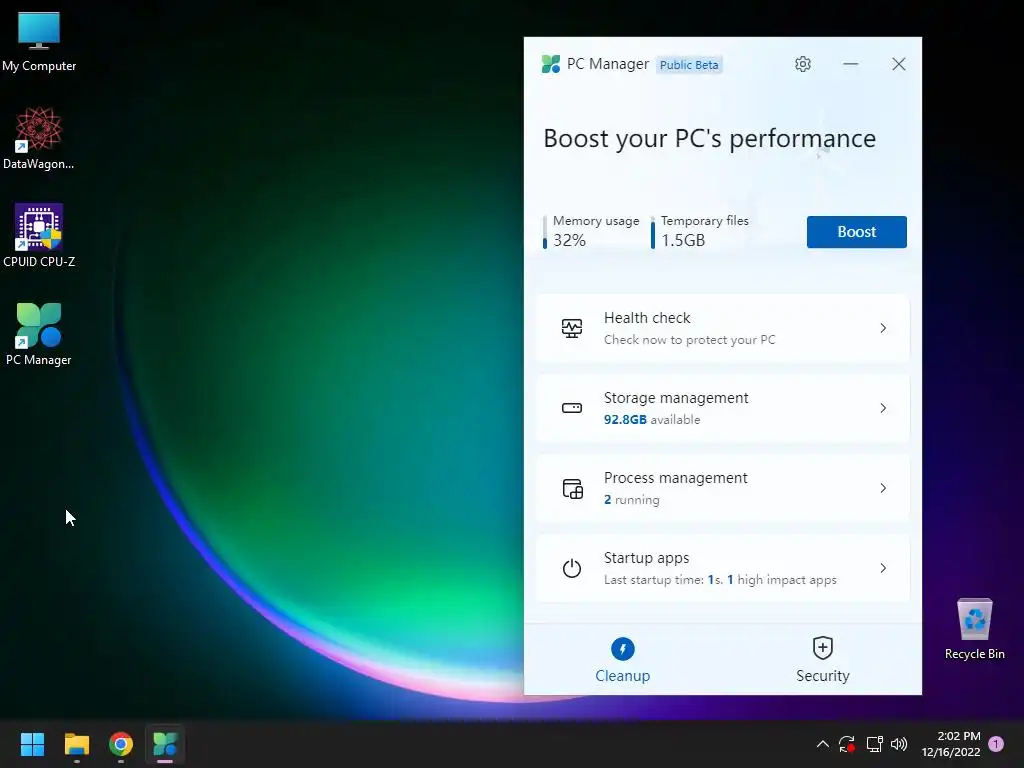The width and height of the screenshot is (1024, 768).
Task: Click 'Boost your PC's performance' heading
Action: coord(709,138)
